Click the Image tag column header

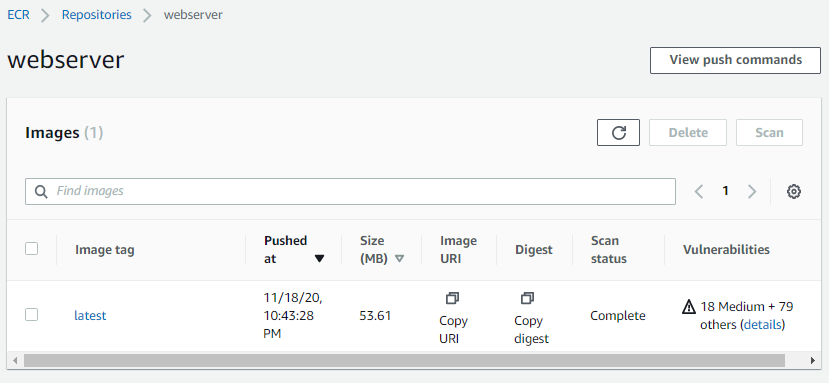click(x=105, y=250)
